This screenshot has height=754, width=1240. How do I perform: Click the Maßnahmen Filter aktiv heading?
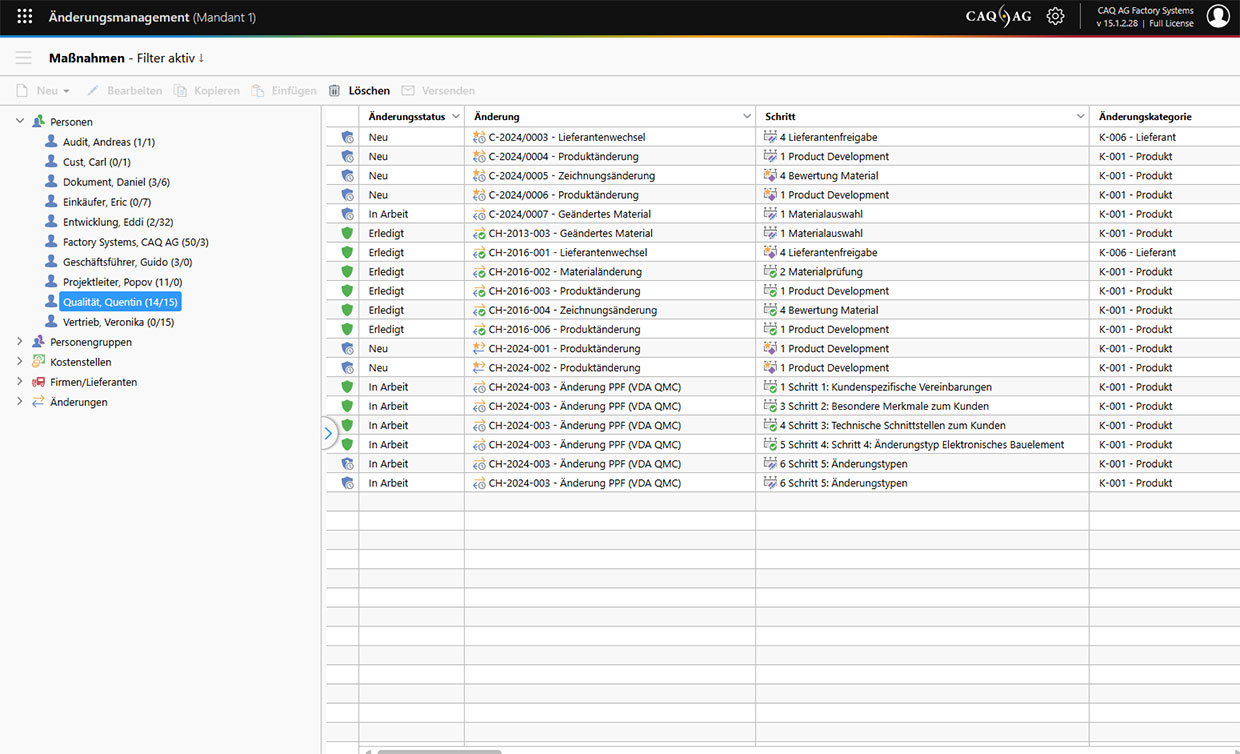point(126,58)
